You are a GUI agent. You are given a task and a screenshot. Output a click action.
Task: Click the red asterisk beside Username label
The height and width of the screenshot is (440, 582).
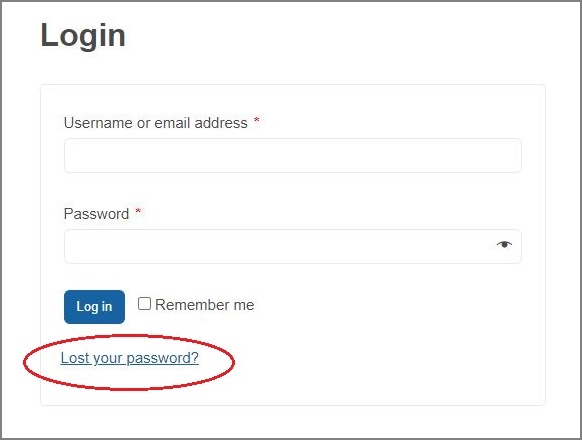coord(256,120)
